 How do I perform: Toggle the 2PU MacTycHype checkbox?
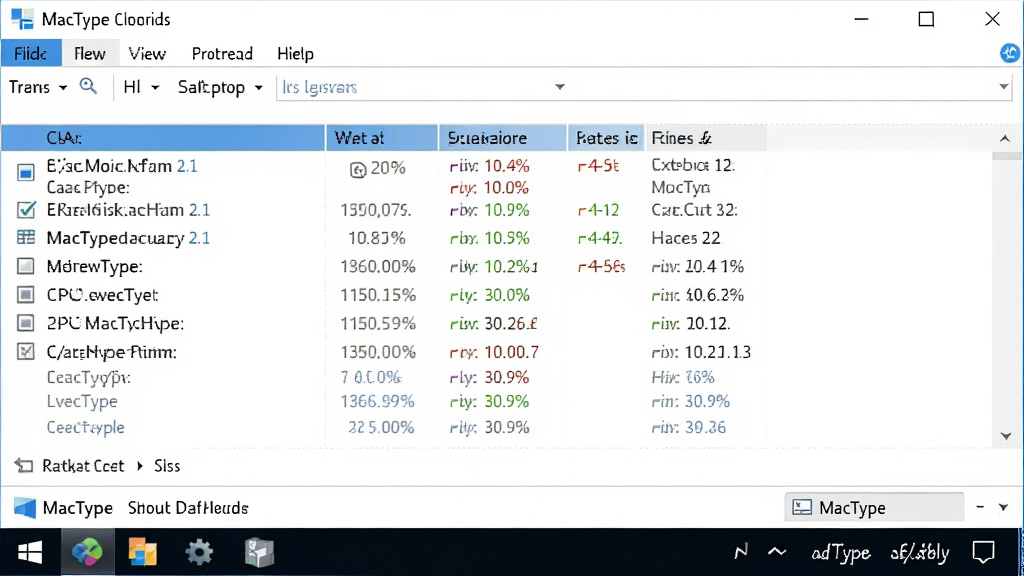click(25, 323)
